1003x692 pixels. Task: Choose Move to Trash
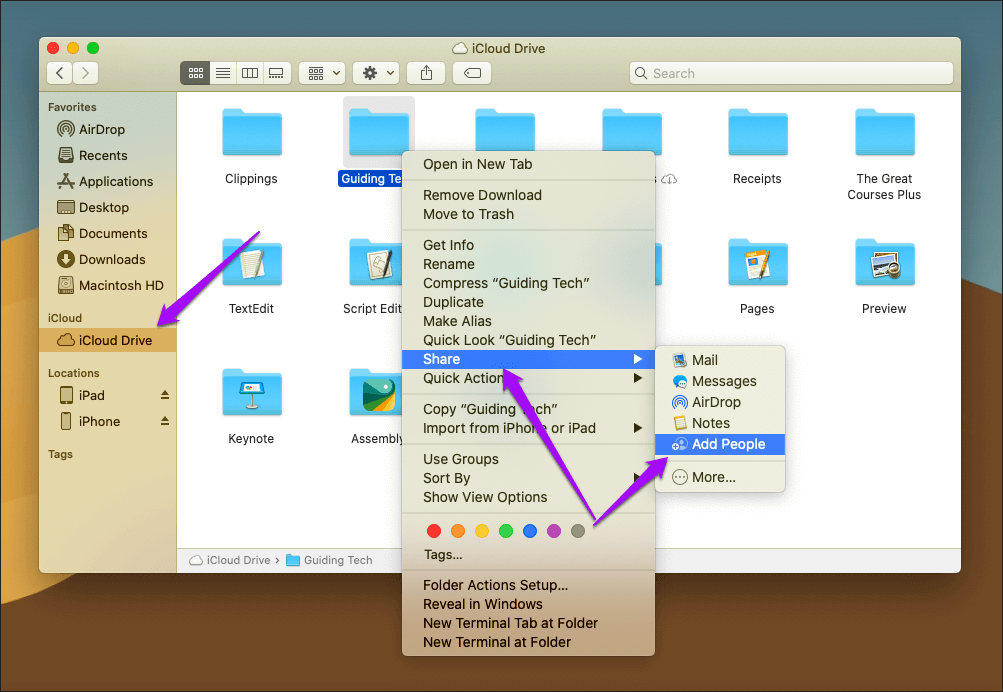click(528, 214)
